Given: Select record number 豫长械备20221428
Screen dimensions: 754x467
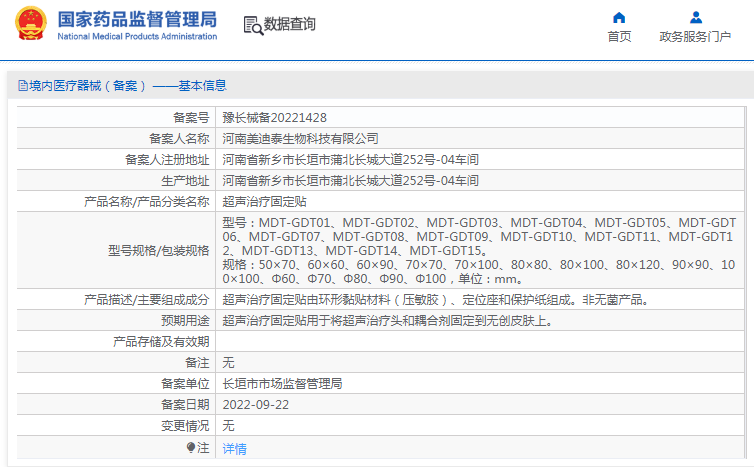Looking at the screenshot, I should (x=275, y=118).
